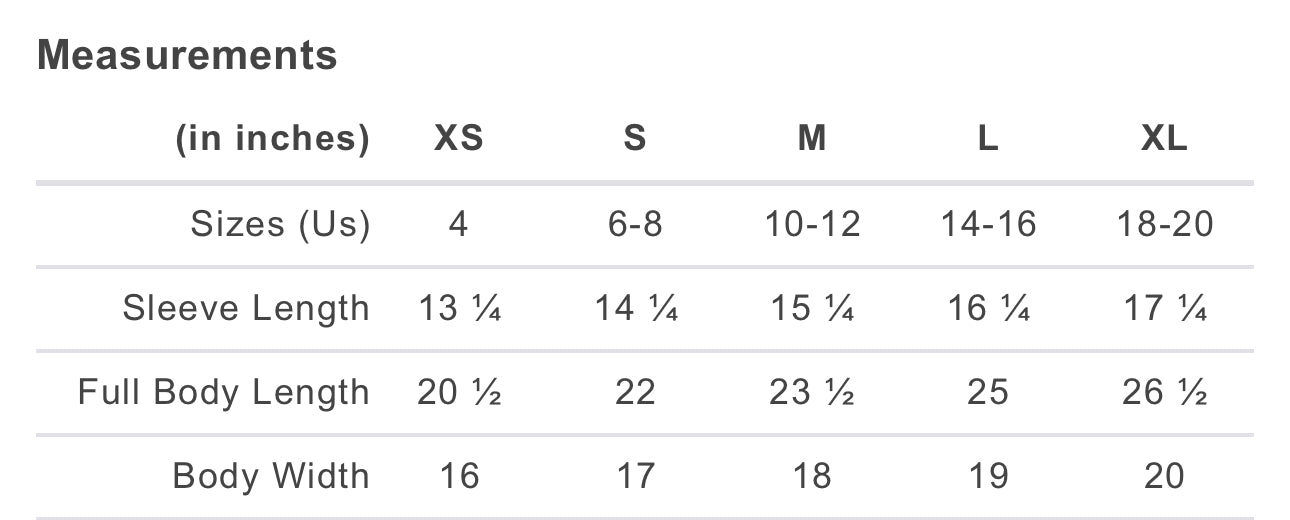Click the Measurements heading
1290x520 pixels.
pos(187,55)
